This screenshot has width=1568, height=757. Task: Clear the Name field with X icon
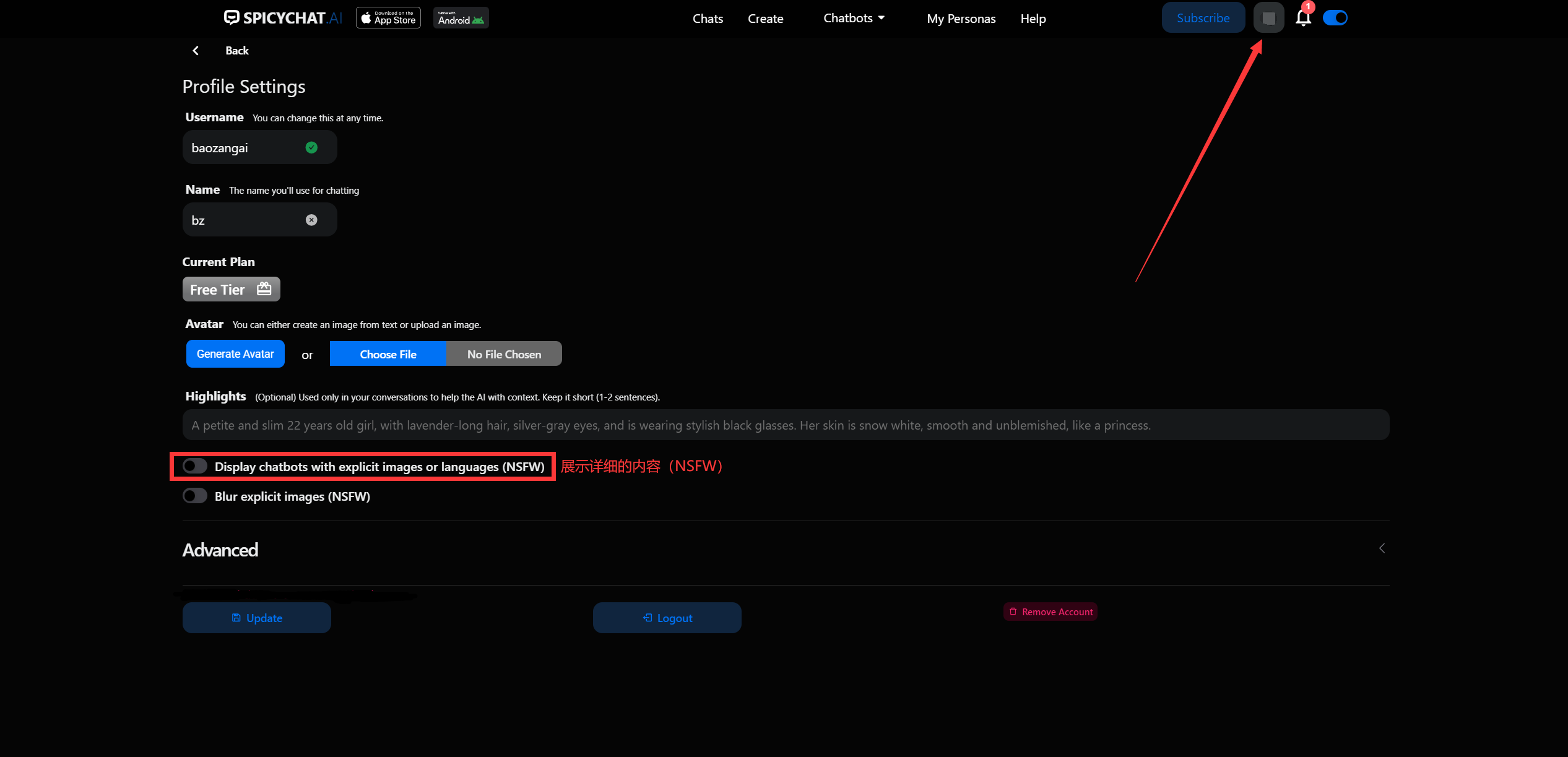311,220
